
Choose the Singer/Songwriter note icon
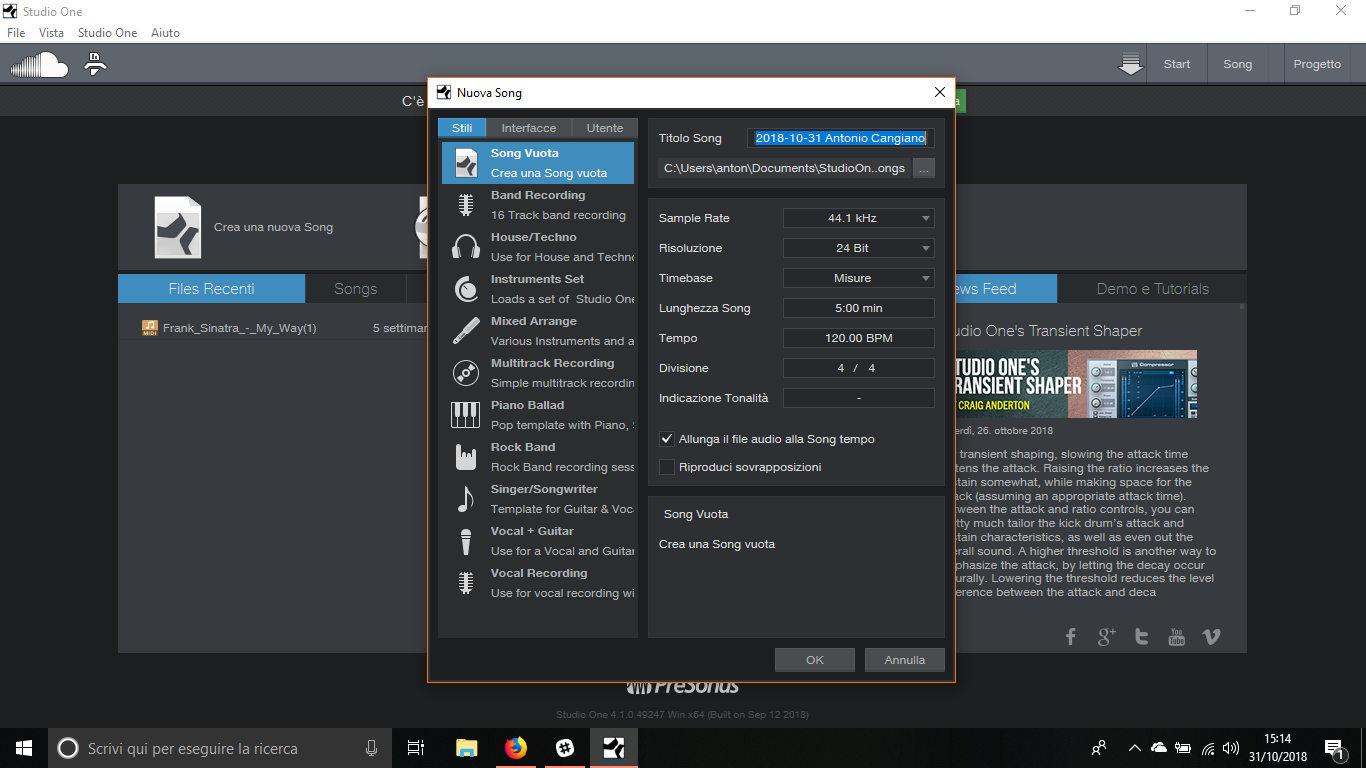coord(465,499)
